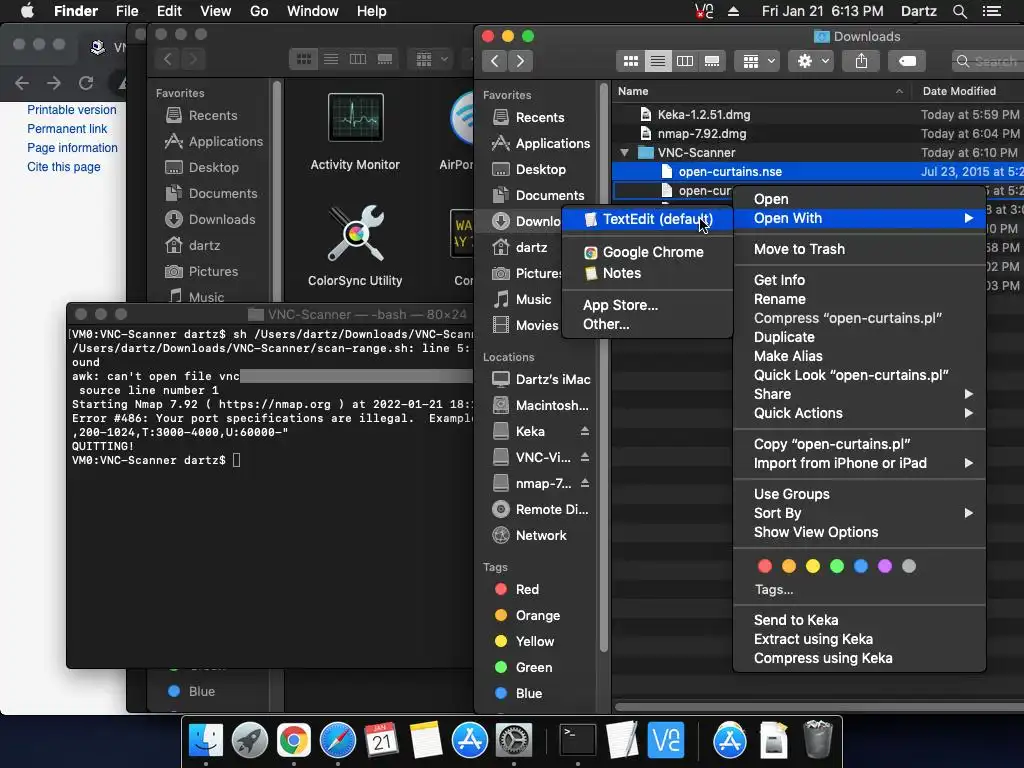Expand the Sort By submenu
The height and width of the screenshot is (768, 1024).
pos(859,513)
